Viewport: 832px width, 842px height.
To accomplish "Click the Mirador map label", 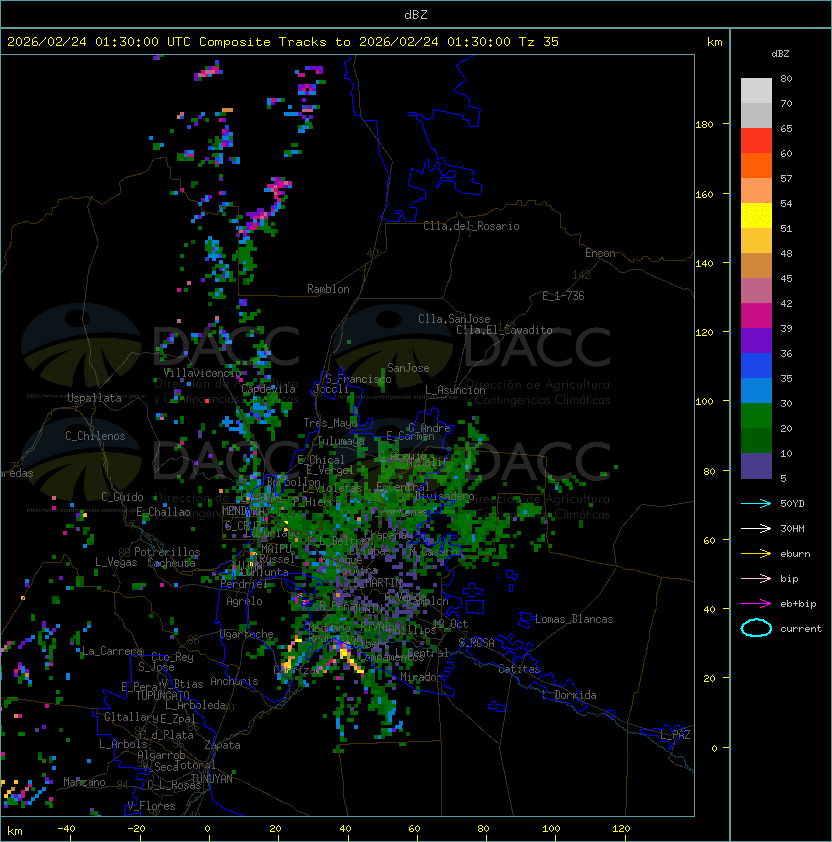I will [421, 677].
